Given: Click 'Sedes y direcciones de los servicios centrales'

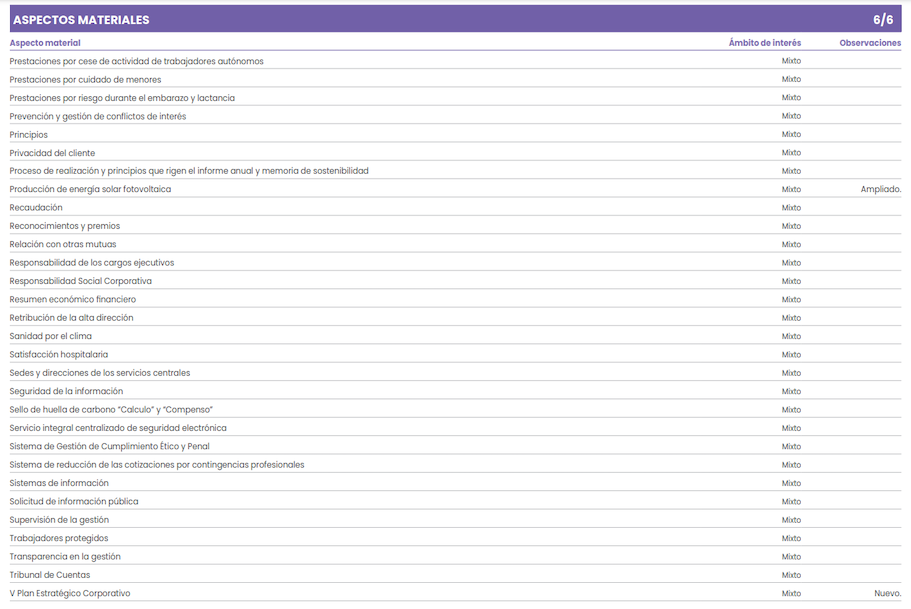Looking at the screenshot, I should coord(100,373).
